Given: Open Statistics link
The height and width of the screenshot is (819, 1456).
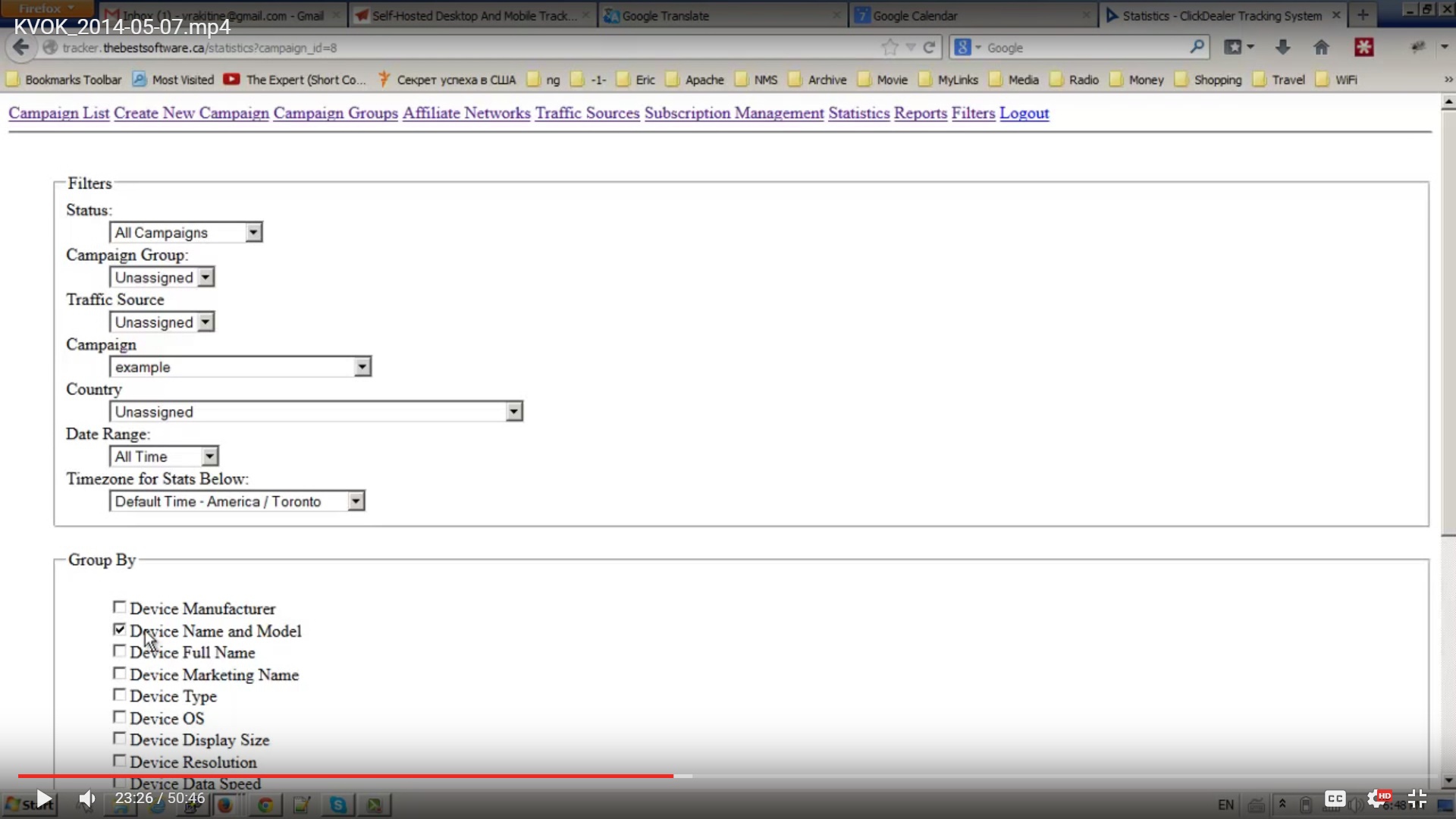Looking at the screenshot, I should pyautogui.click(x=859, y=113).
